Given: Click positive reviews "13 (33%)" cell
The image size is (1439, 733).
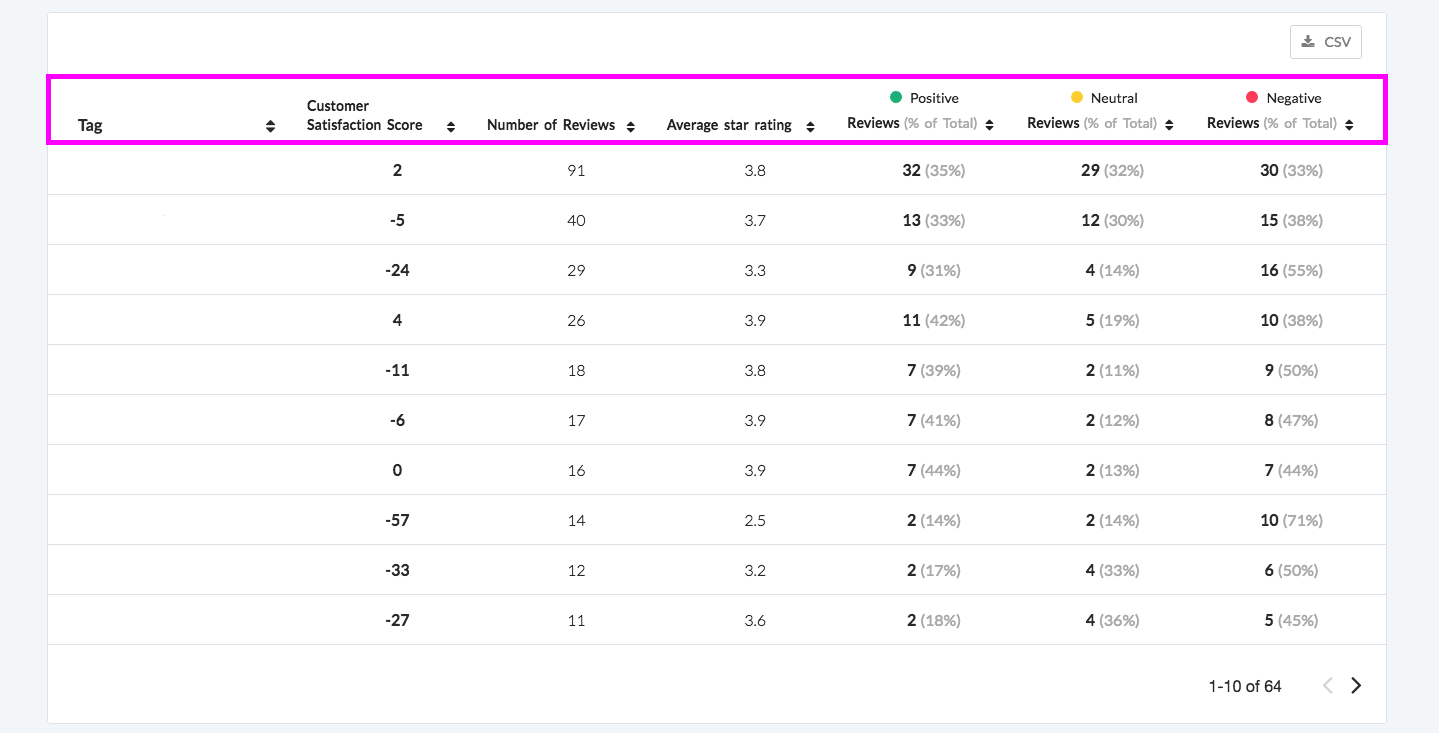Looking at the screenshot, I should click(933, 220).
